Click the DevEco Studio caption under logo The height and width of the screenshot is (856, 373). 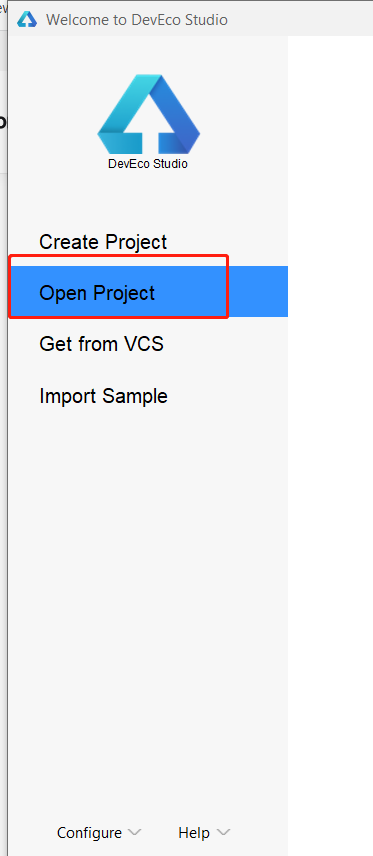pos(148,164)
